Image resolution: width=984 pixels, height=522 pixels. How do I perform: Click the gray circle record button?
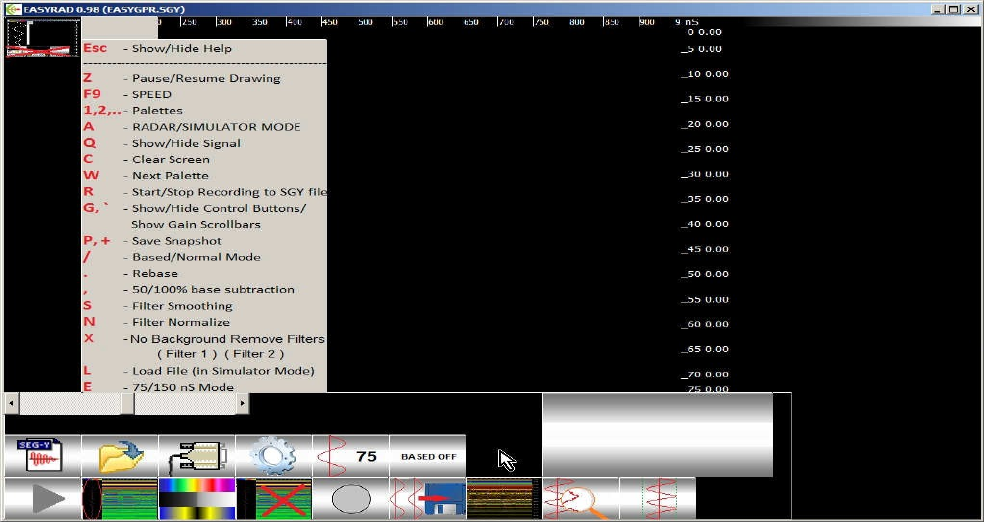pyautogui.click(x=351, y=499)
